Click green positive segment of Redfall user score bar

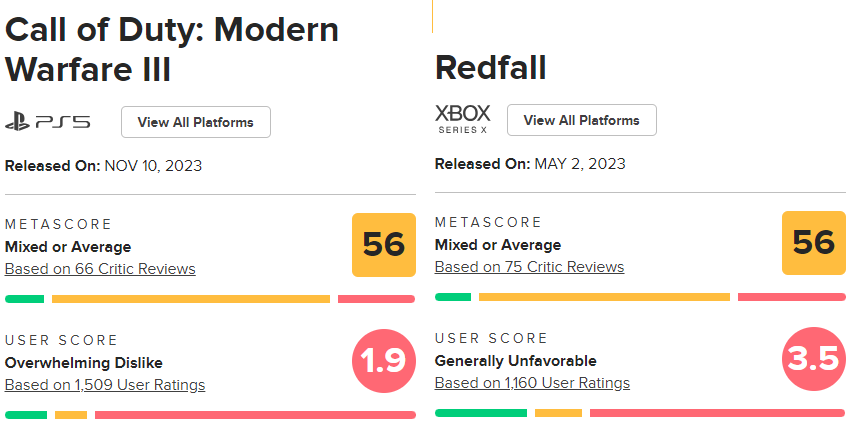pos(480,412)
